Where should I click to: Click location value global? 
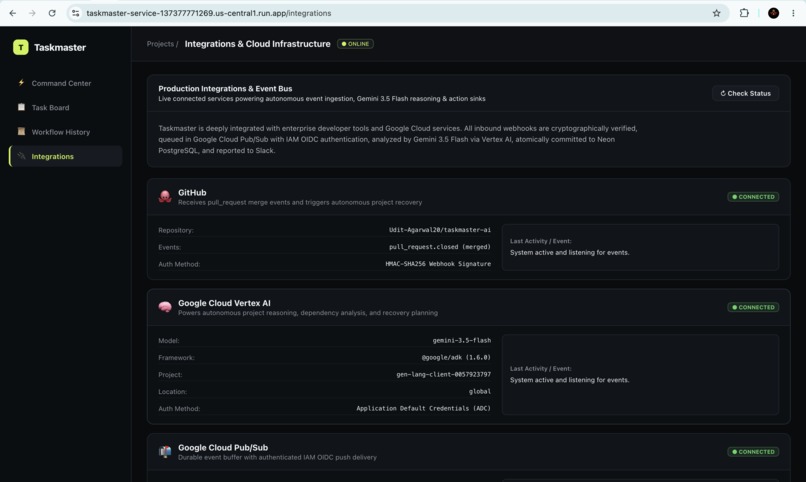coord(480,391)
